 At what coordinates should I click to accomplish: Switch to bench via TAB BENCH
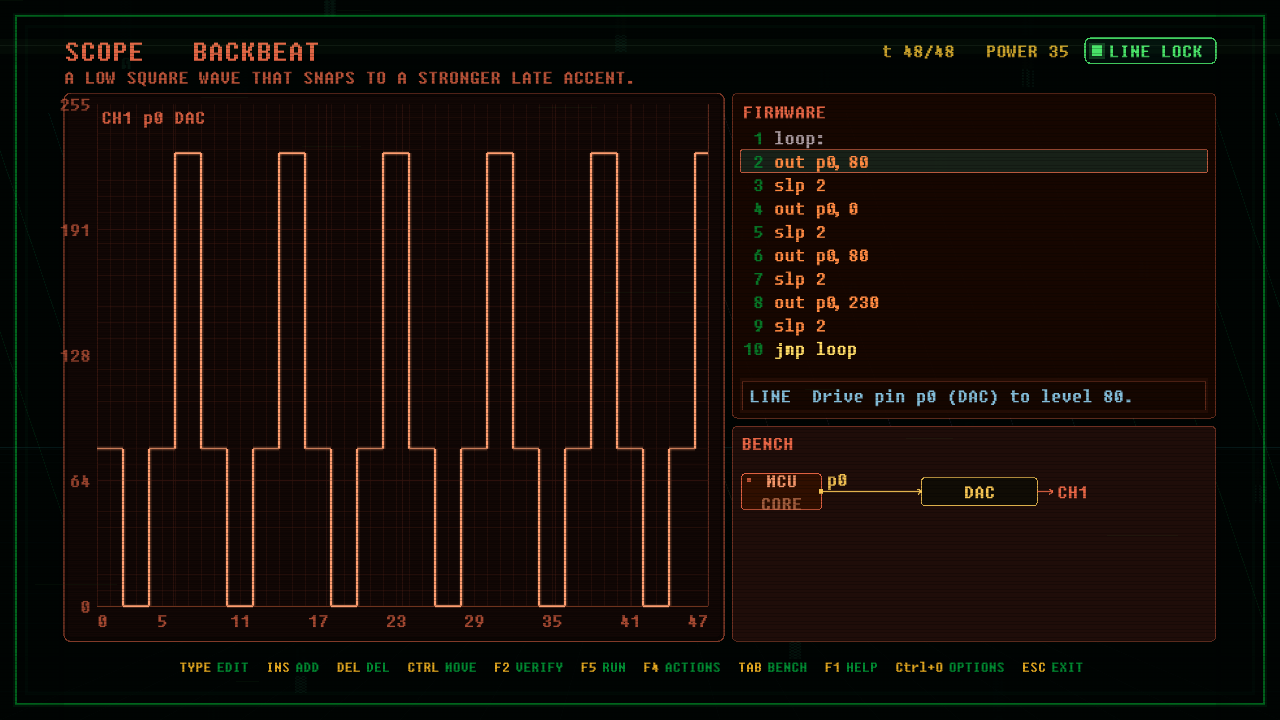(x=773, y=667)
